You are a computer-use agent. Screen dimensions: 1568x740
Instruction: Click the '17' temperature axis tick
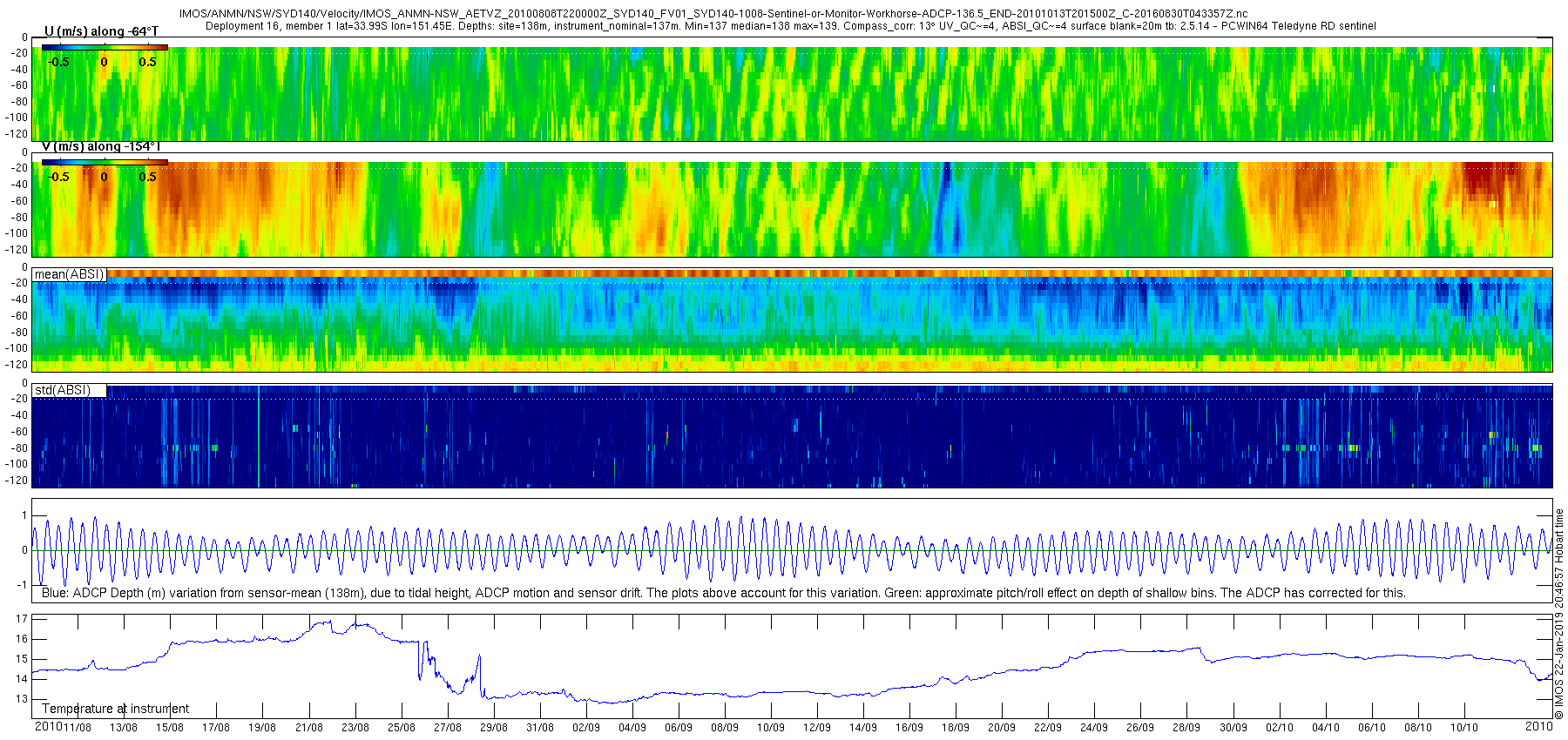click(23, 619)
